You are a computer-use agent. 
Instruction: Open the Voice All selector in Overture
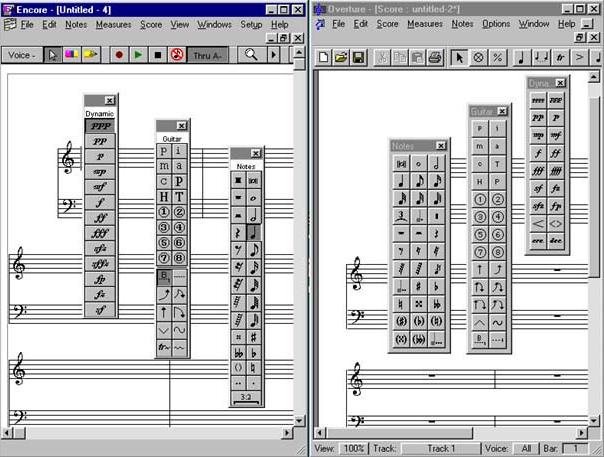[526, 449]
